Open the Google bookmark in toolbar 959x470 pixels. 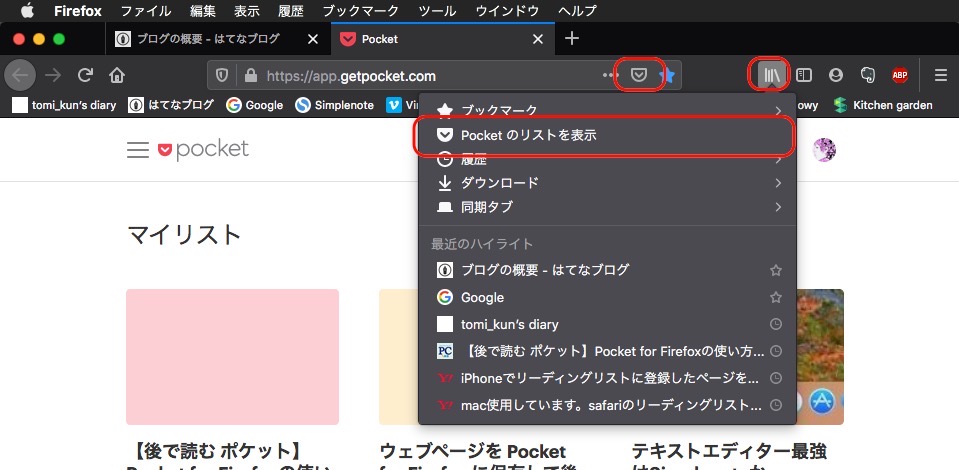point(254,105)
